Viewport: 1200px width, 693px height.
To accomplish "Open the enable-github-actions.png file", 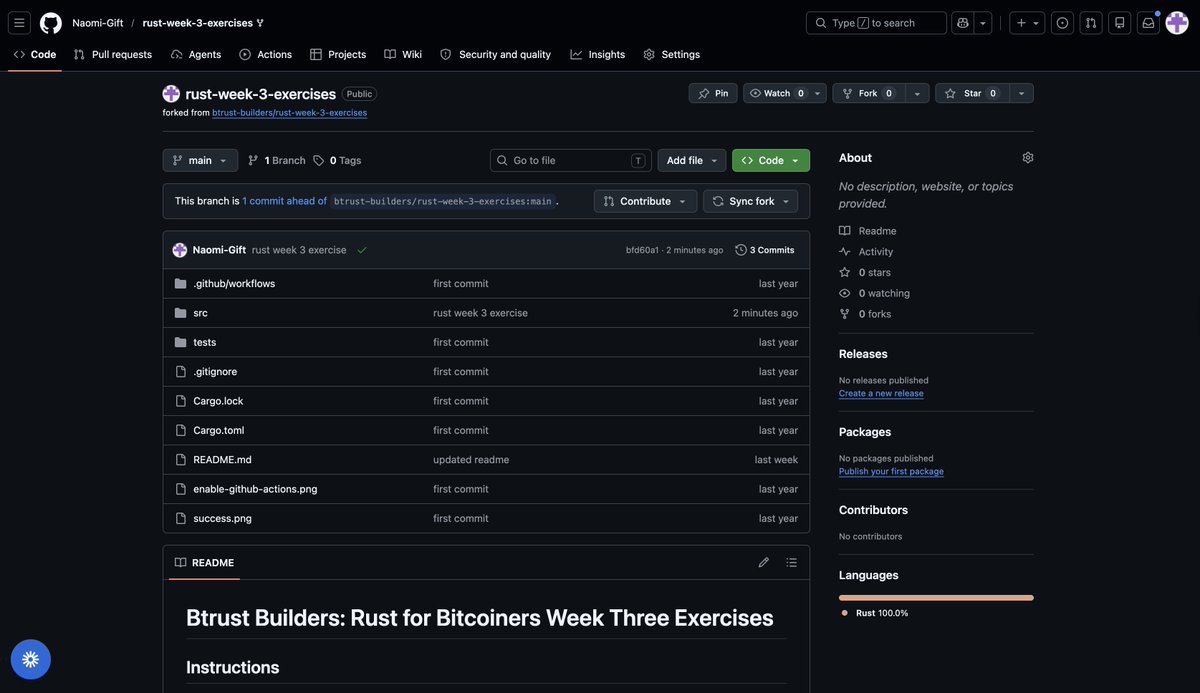I will 255,489.
